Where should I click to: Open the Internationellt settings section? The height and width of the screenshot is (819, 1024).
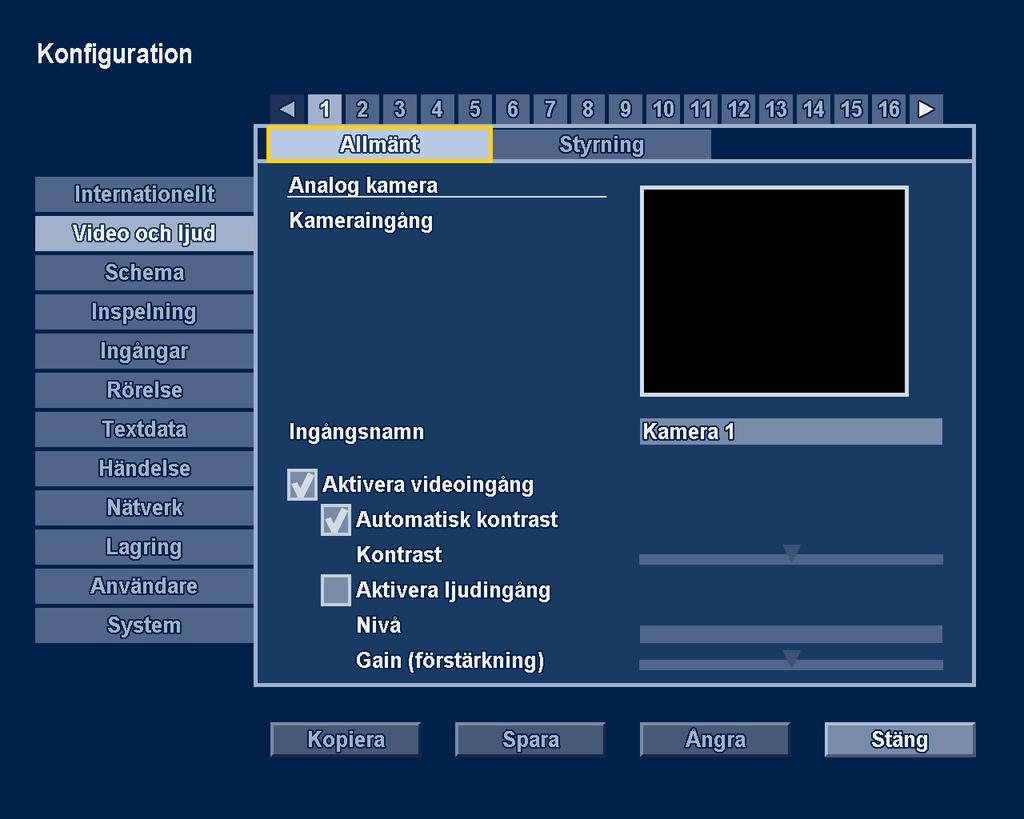pos(144,194)
